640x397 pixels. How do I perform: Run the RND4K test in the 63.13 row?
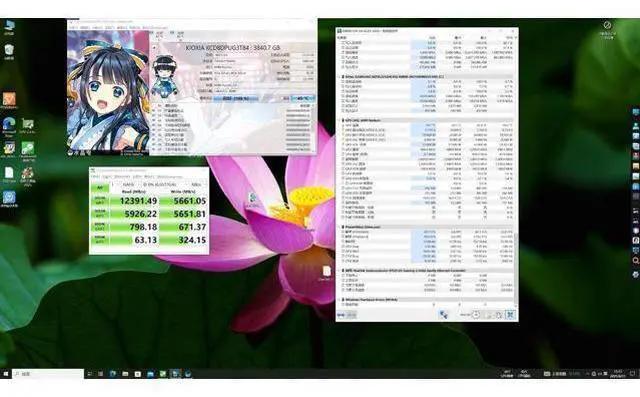coord(100,240)
